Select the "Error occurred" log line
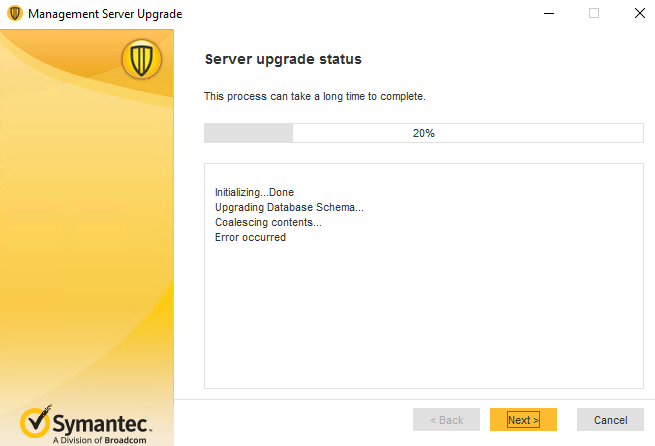655x446 pixels. (250, 237)
